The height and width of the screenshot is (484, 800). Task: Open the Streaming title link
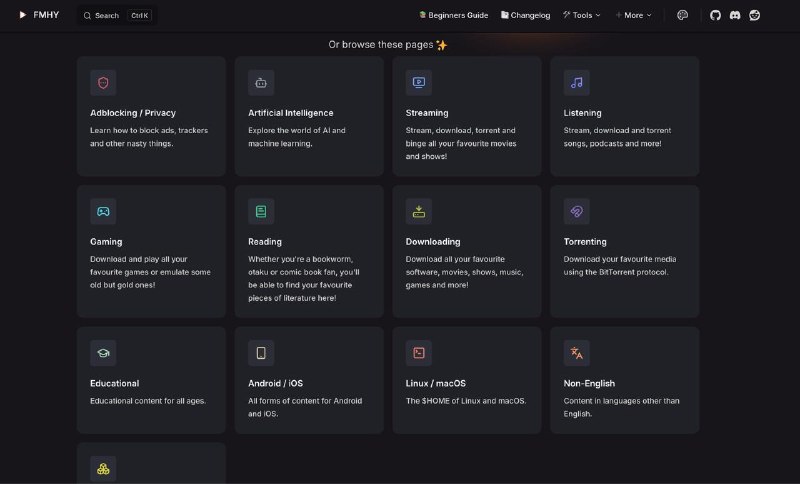pos(427,113)
